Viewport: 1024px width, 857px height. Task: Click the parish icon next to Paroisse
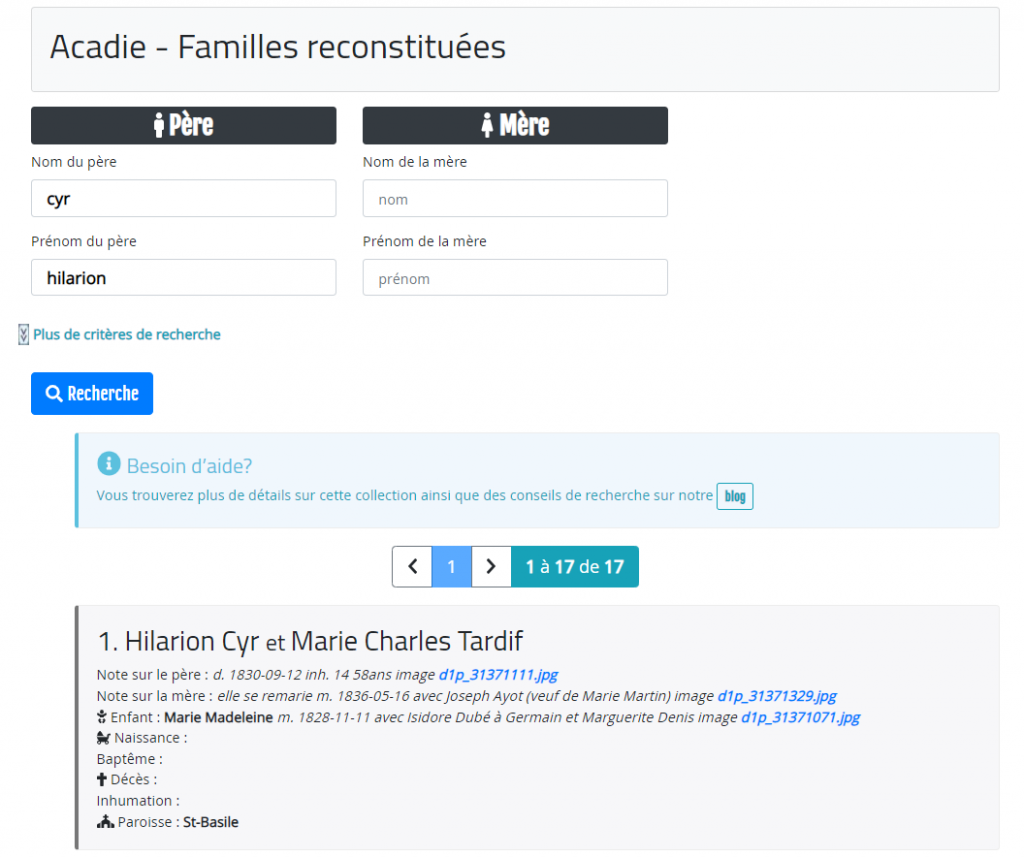point(104,822)
